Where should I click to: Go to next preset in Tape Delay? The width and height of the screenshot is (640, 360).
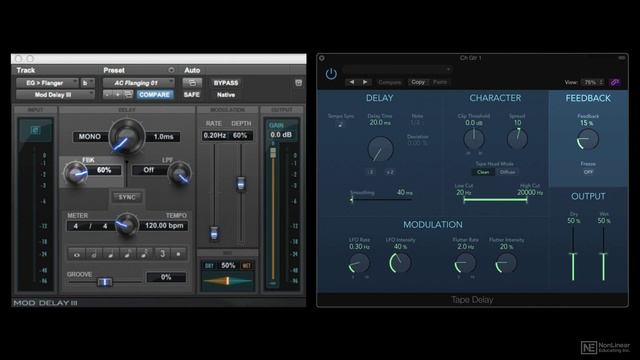[x=365, y=82]
